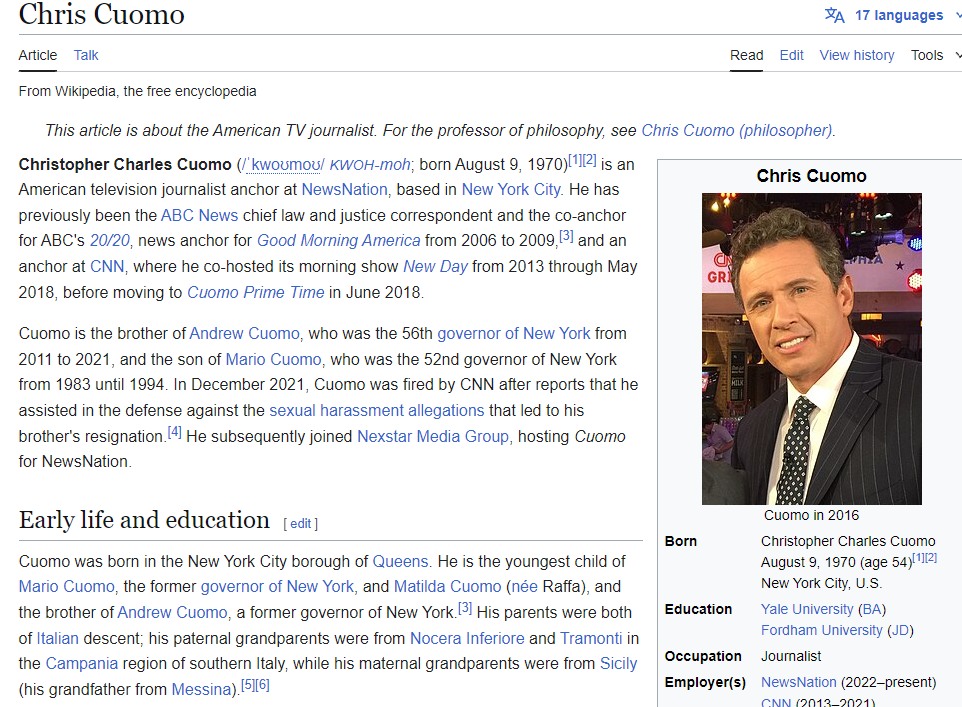
Task: Open Matilda Cuomo link
Action: [x=447, y=587]
